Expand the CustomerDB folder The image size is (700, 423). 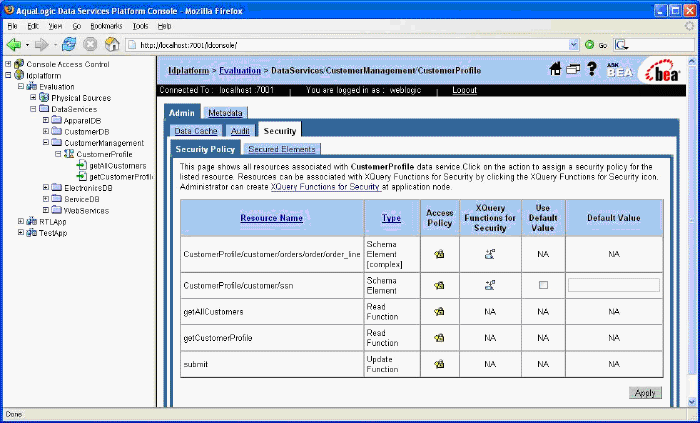tap(46, 132)
